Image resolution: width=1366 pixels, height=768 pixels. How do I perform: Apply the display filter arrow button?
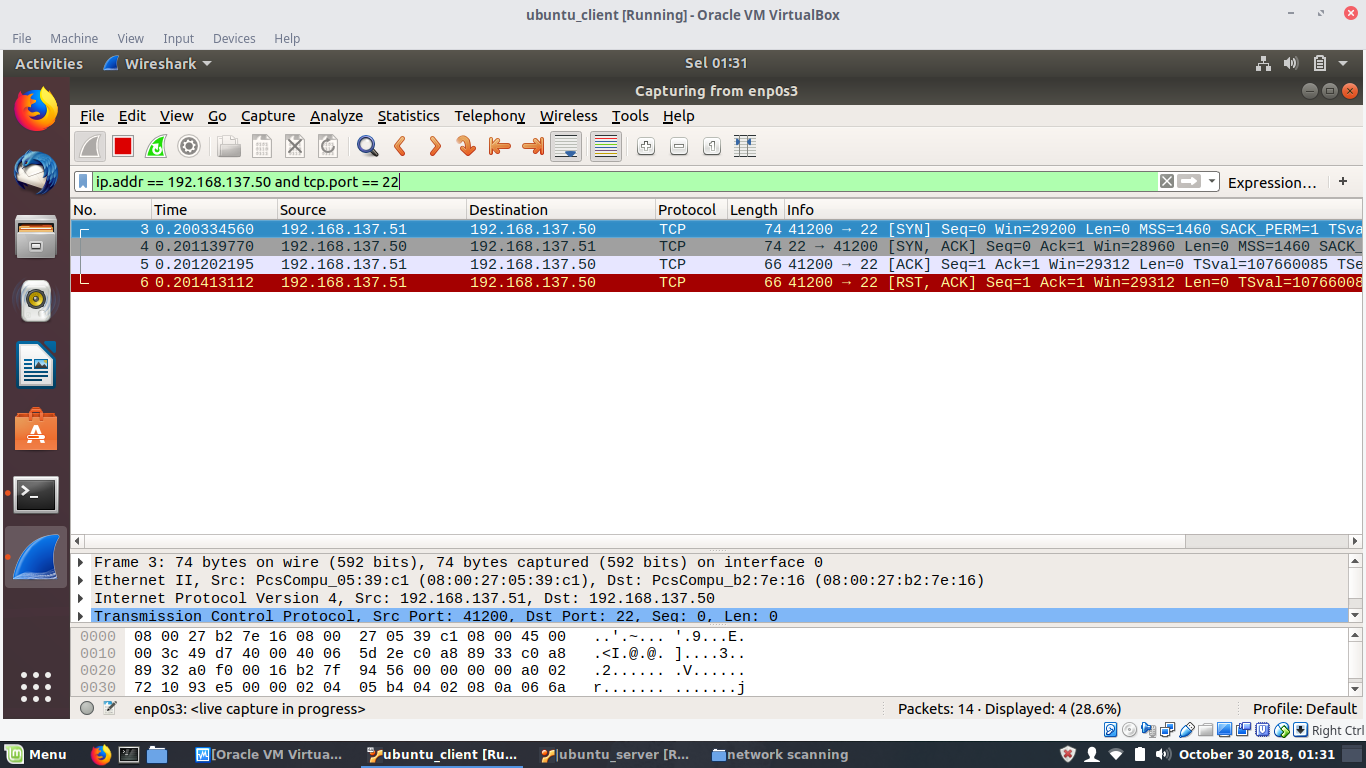(1189, 182)
